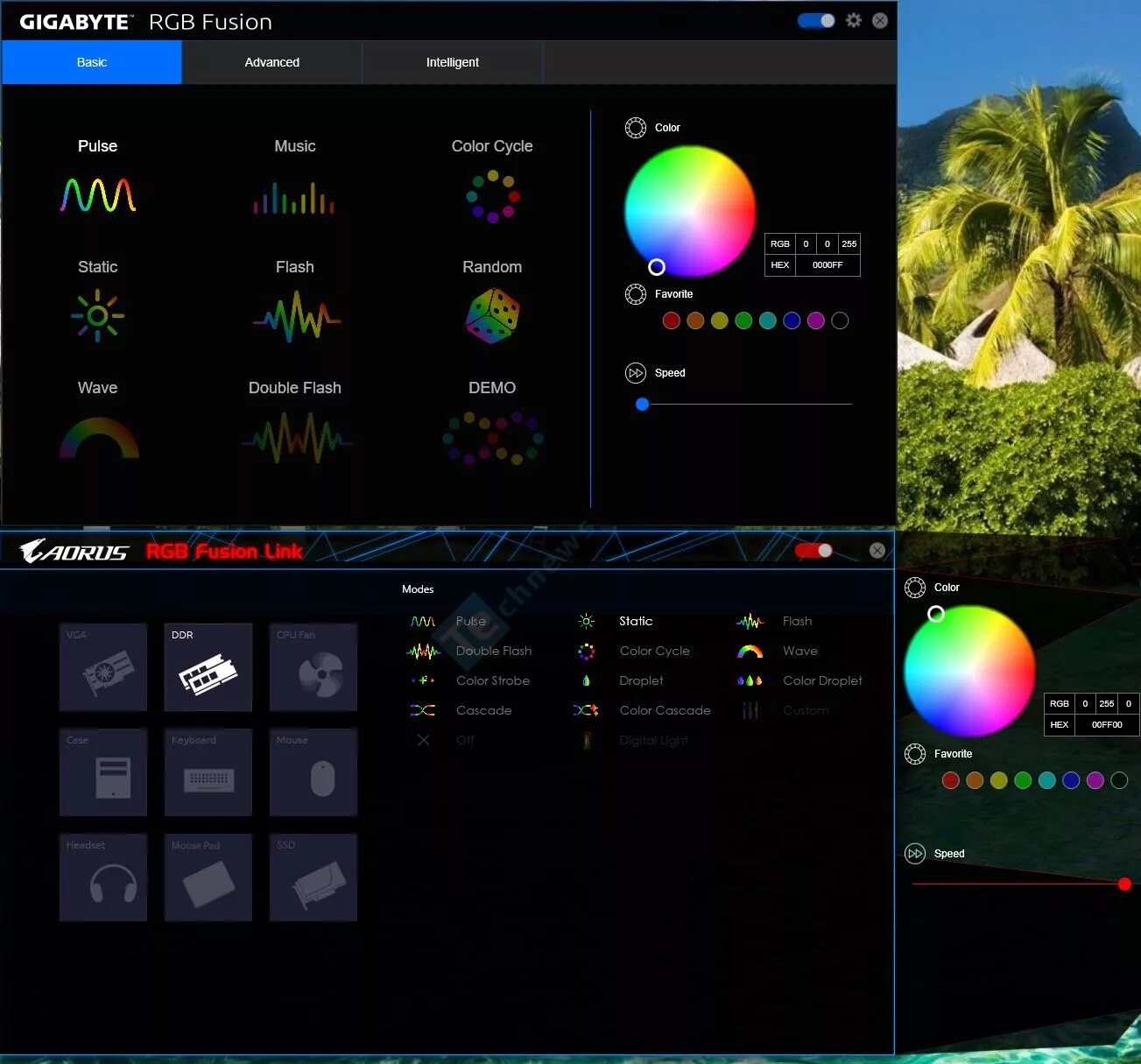
Task: Pick the blue favorite color swatch
Action: (x=792, y=321)
